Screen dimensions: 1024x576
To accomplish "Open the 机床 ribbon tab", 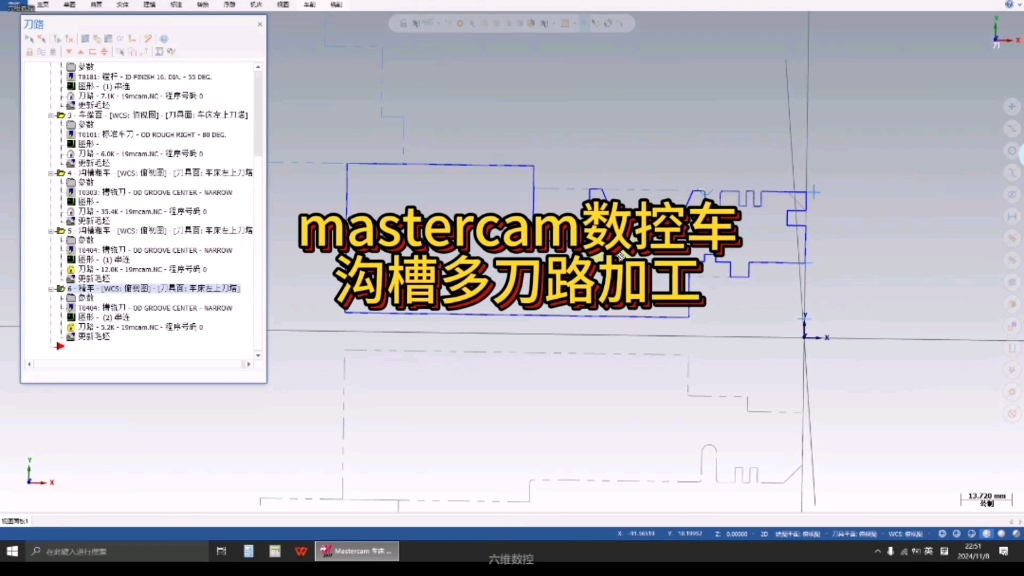I will pos(256,5).
